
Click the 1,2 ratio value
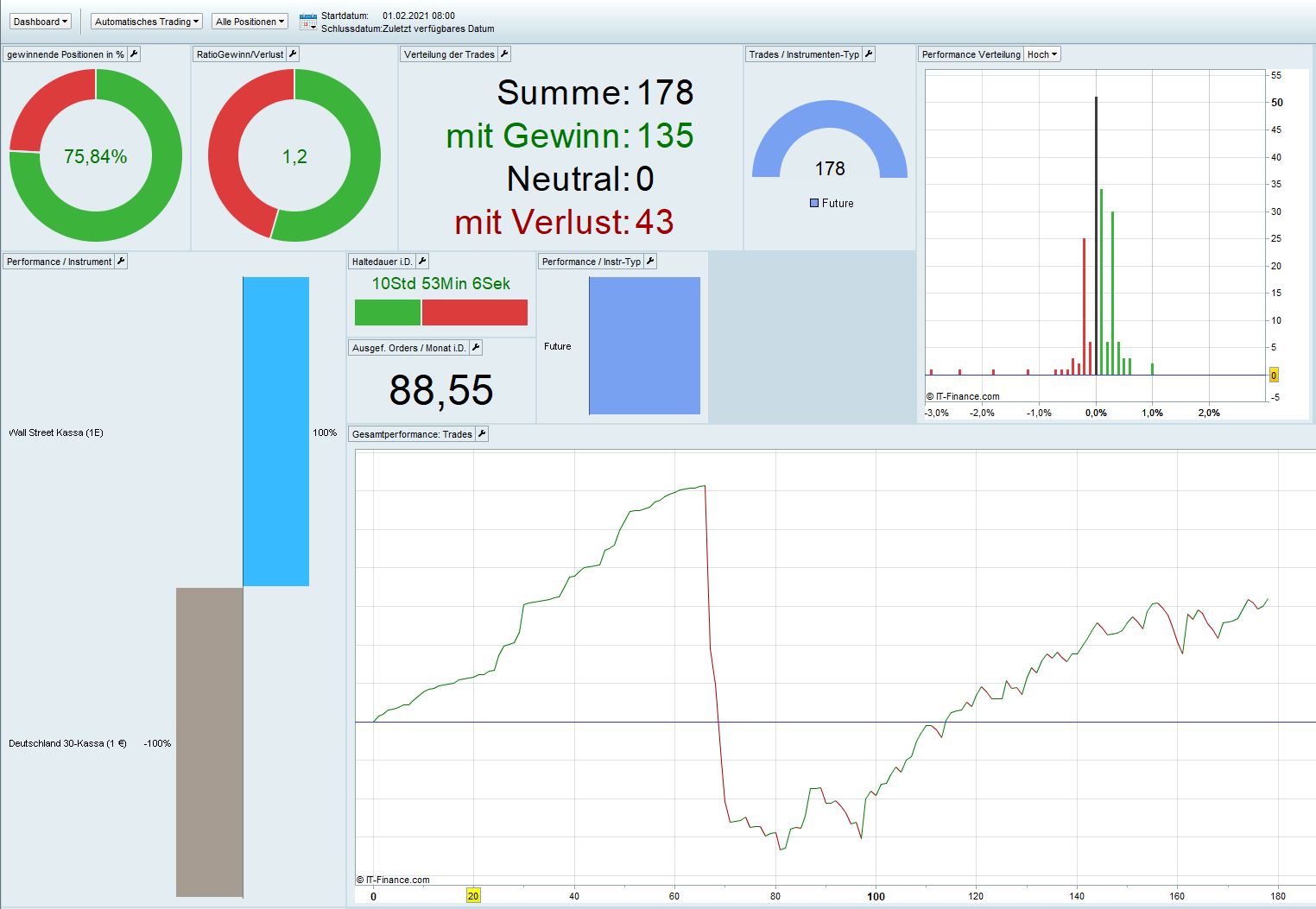(x=294, y=156)
